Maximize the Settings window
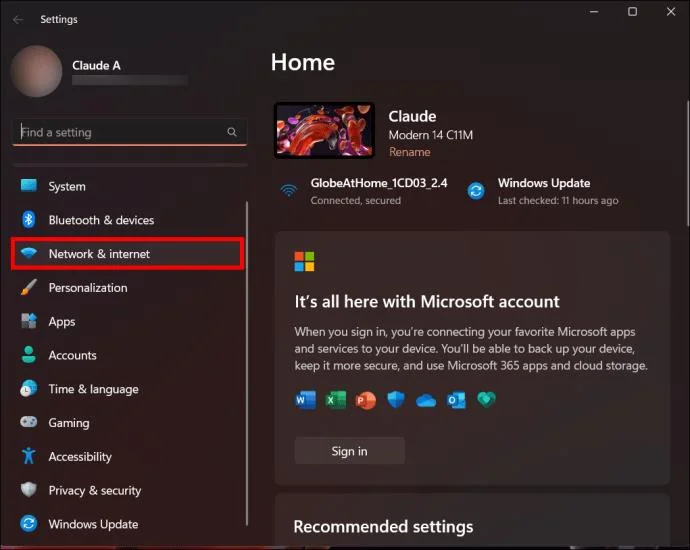 632,11
